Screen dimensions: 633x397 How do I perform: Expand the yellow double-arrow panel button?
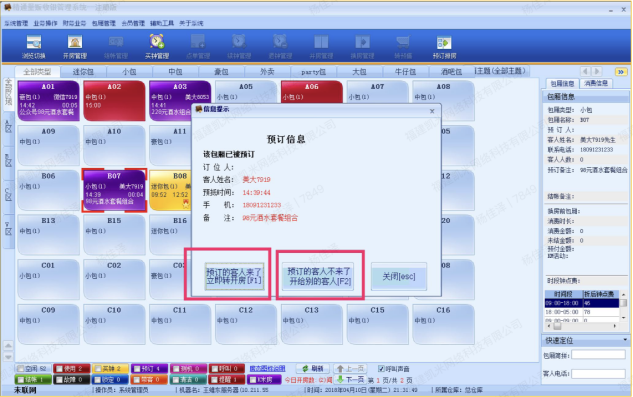point(620,71)
